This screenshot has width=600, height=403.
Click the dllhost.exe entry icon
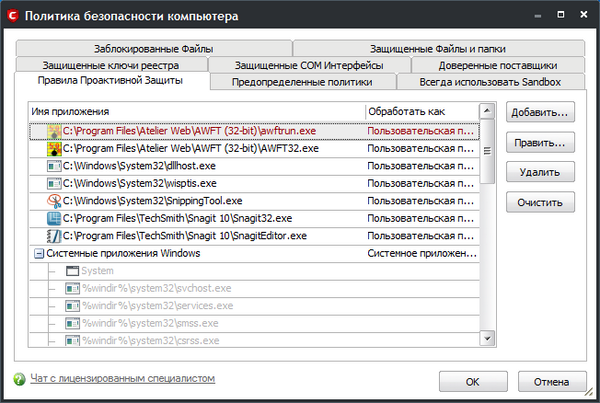53,165
